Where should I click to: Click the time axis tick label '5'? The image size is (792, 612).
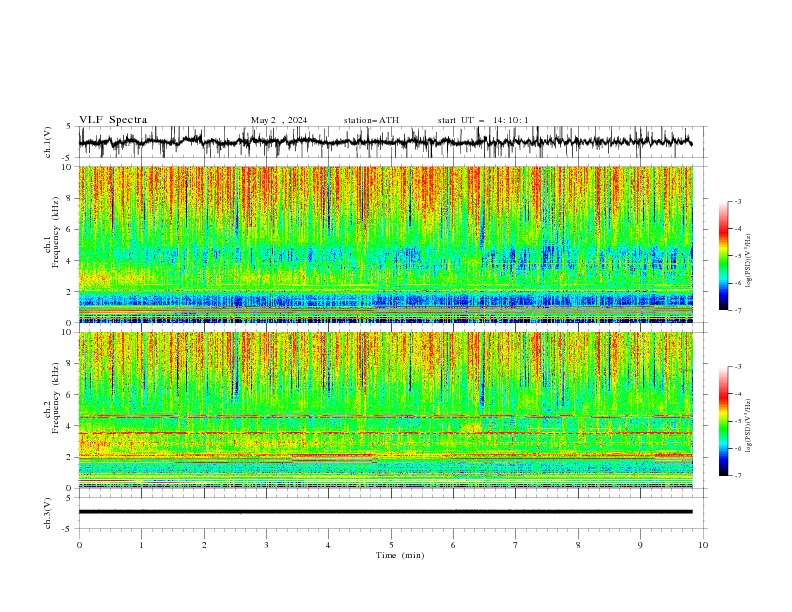(x=391, y=545)
